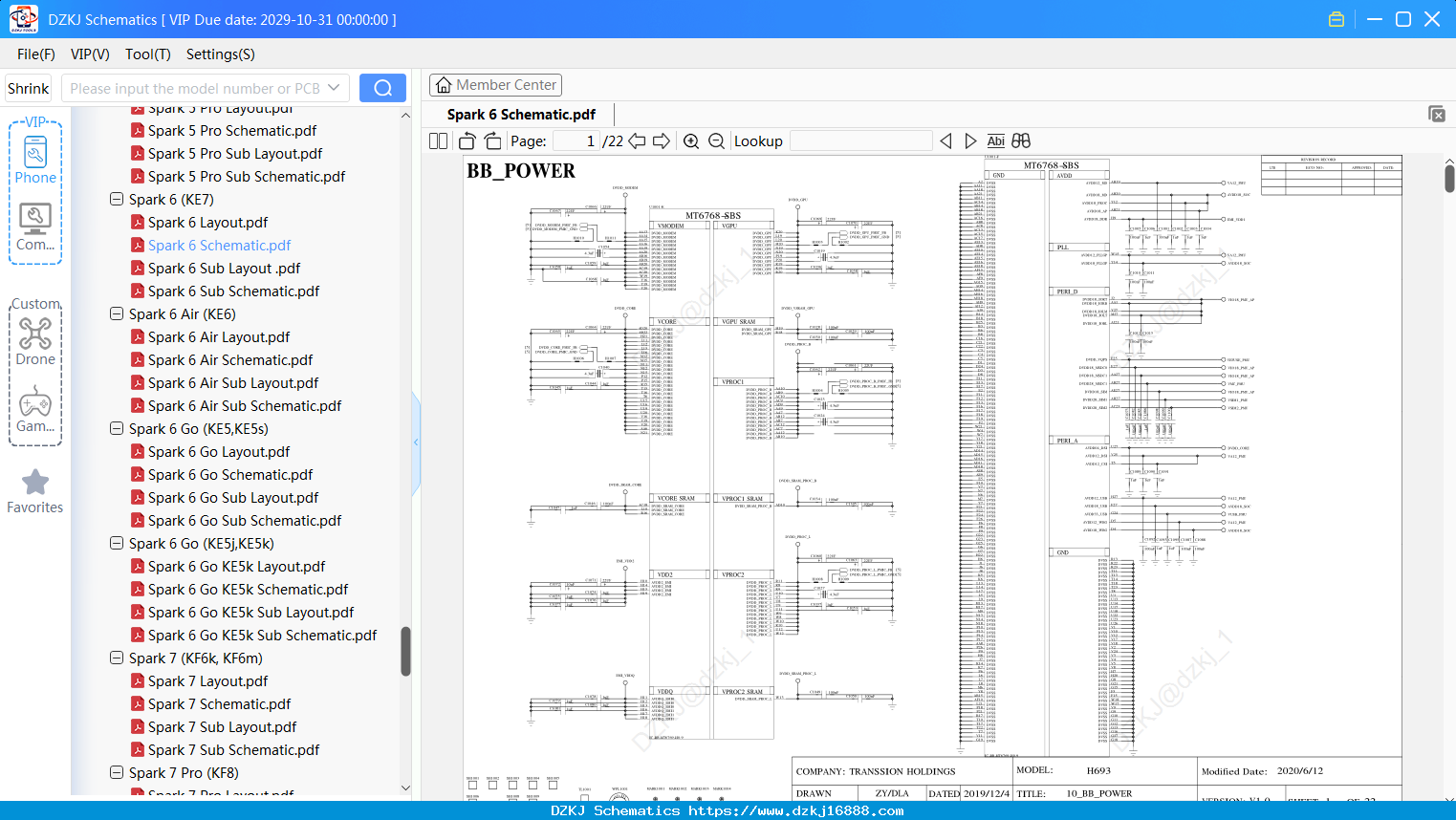The width and height of the screenshot is (1456, 820).
Task: Open Spark 6 Sub Schematic.pdf
Action: (x=233, y=291)
